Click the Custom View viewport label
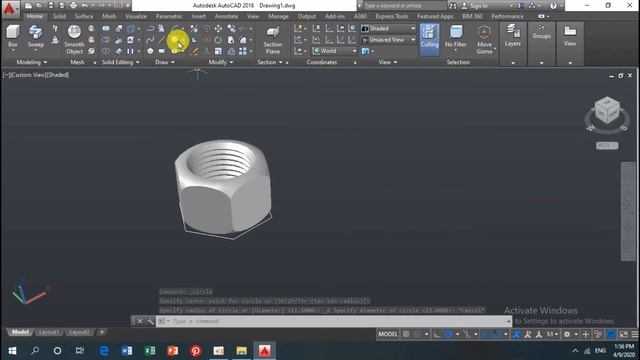The height and width of the screenshot is (360, 640). click(x=29, y=75)
